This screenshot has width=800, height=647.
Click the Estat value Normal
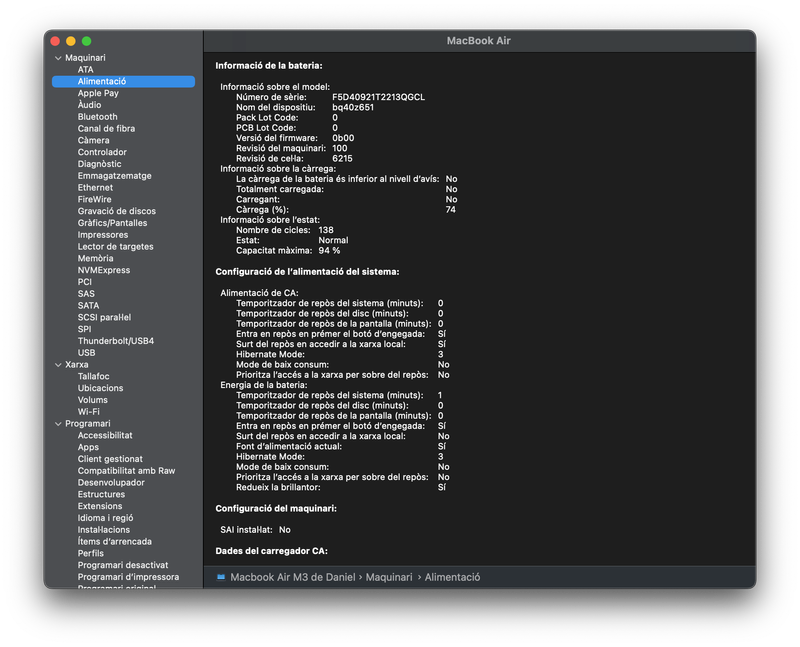tap(333, 240)
